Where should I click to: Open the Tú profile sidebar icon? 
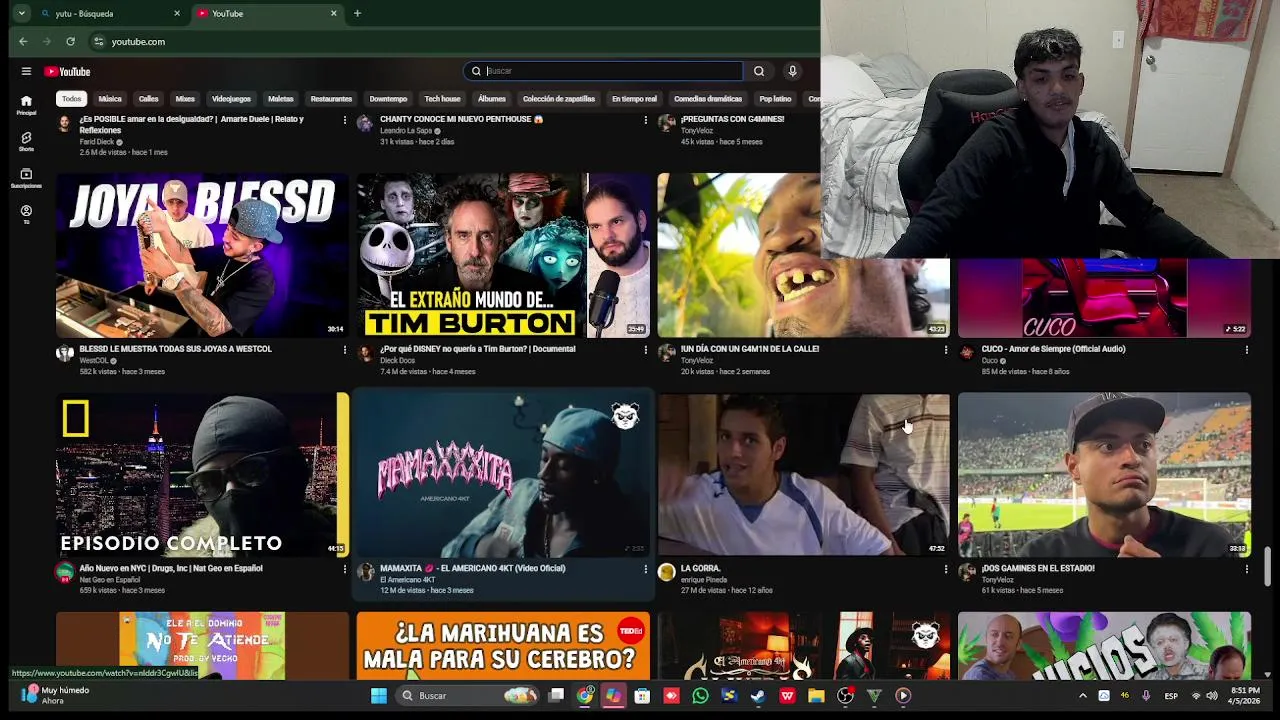click(26, 214)
